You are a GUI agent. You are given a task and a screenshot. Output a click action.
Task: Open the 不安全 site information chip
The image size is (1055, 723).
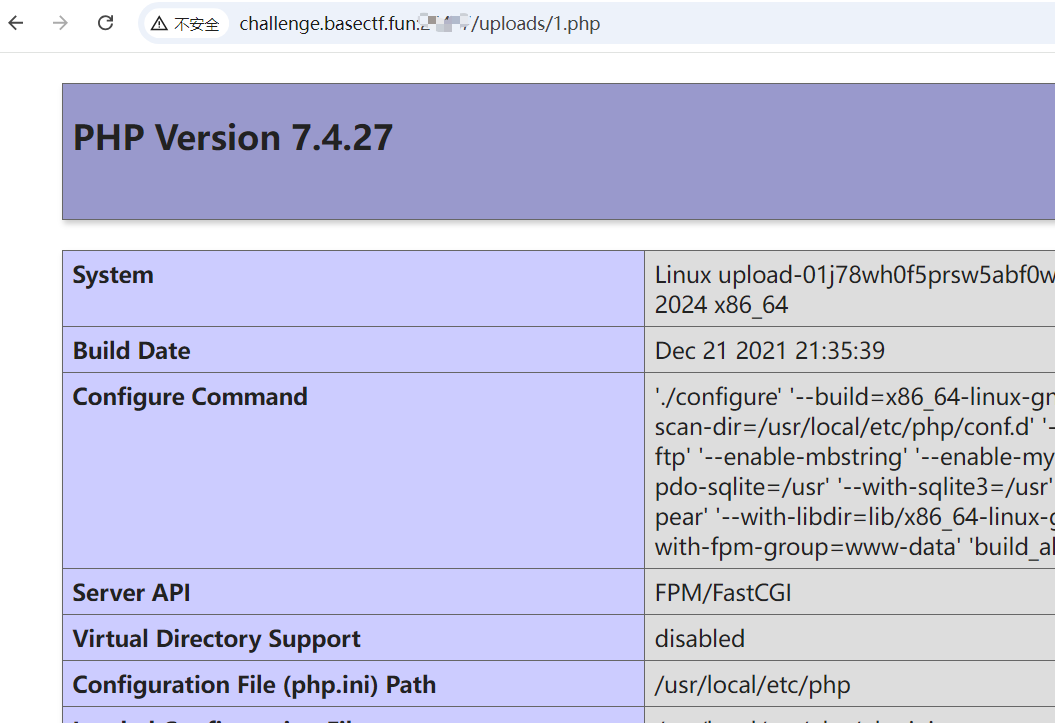coord(186,24)
